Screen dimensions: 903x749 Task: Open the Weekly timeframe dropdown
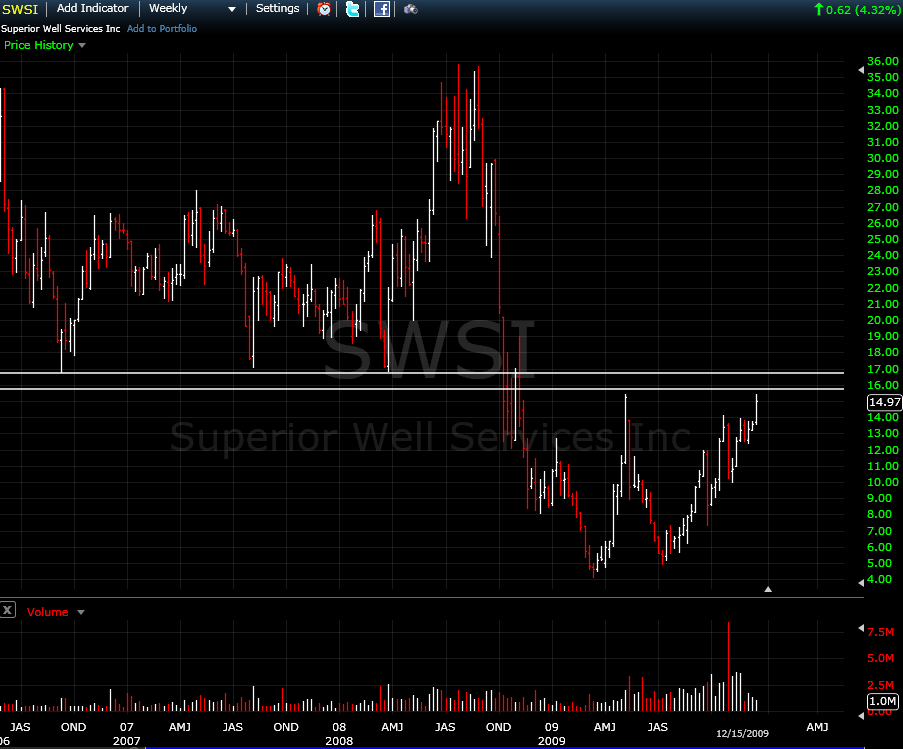coord(192,9)
